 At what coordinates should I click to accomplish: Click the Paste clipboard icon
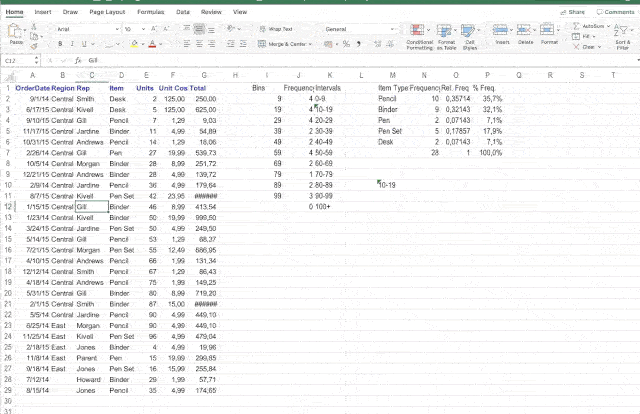point(14,31)
